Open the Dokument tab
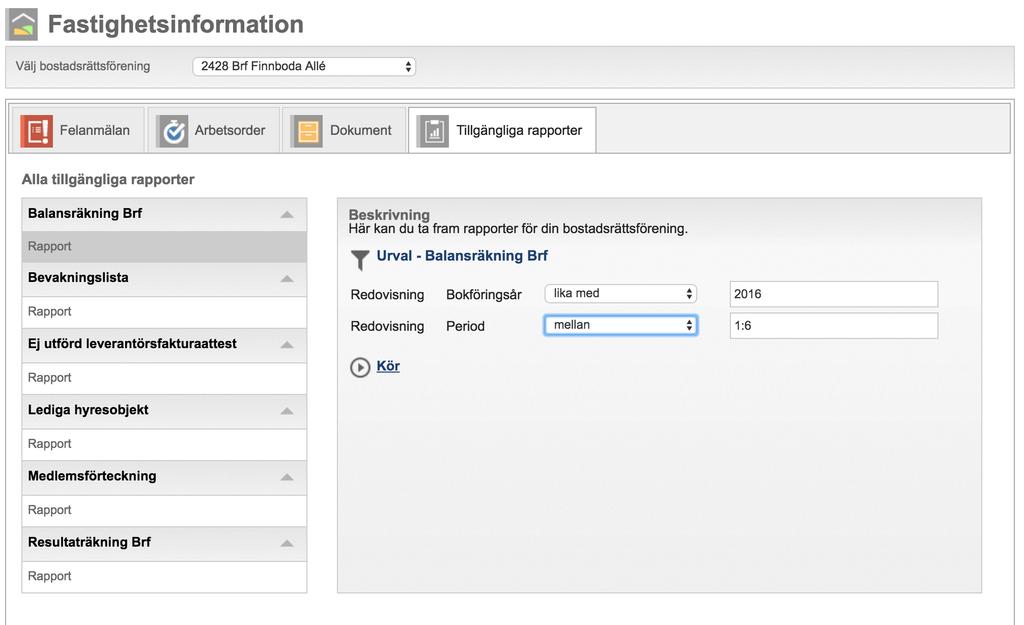The image size is (1024, 625). 344,131
